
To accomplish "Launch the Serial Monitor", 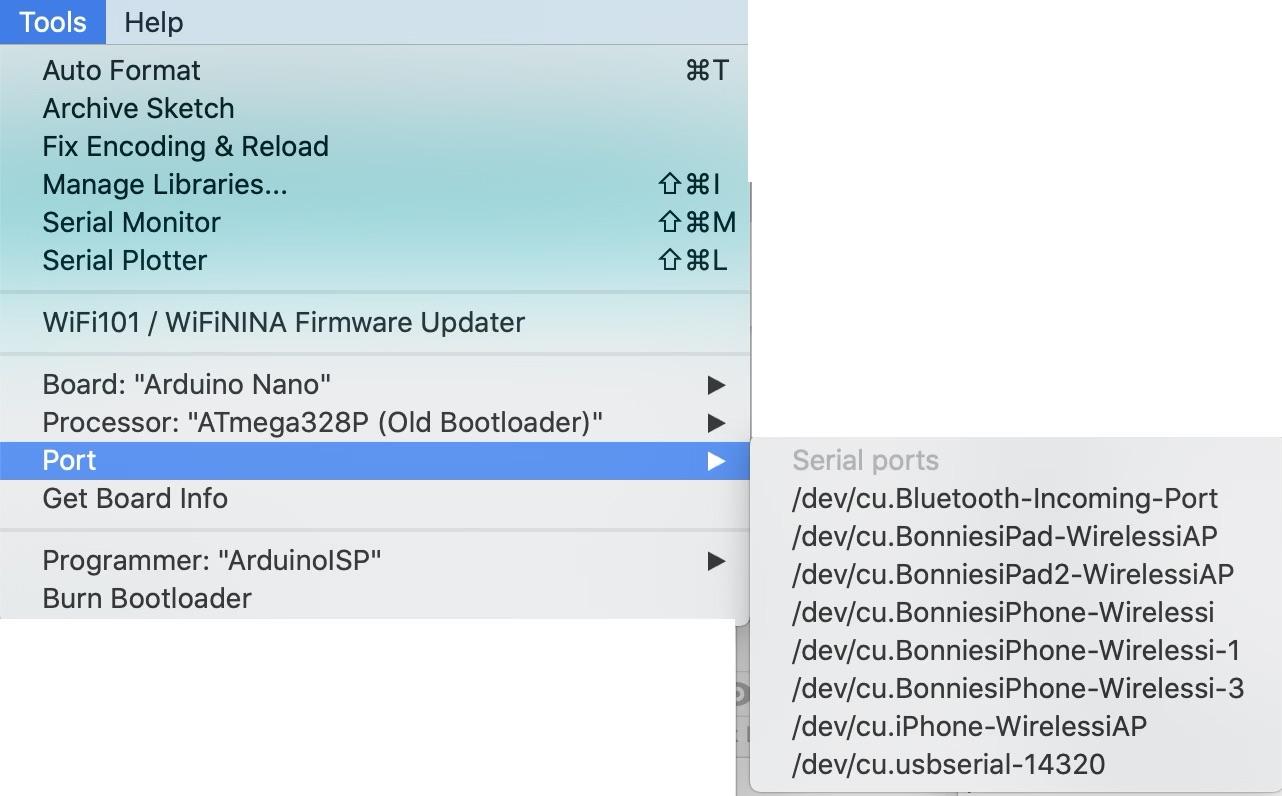I will [131, 222].
